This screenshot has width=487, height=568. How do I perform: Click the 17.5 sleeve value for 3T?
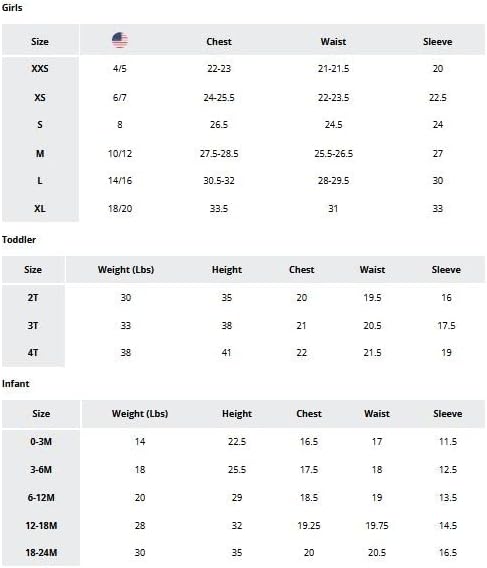446,326
